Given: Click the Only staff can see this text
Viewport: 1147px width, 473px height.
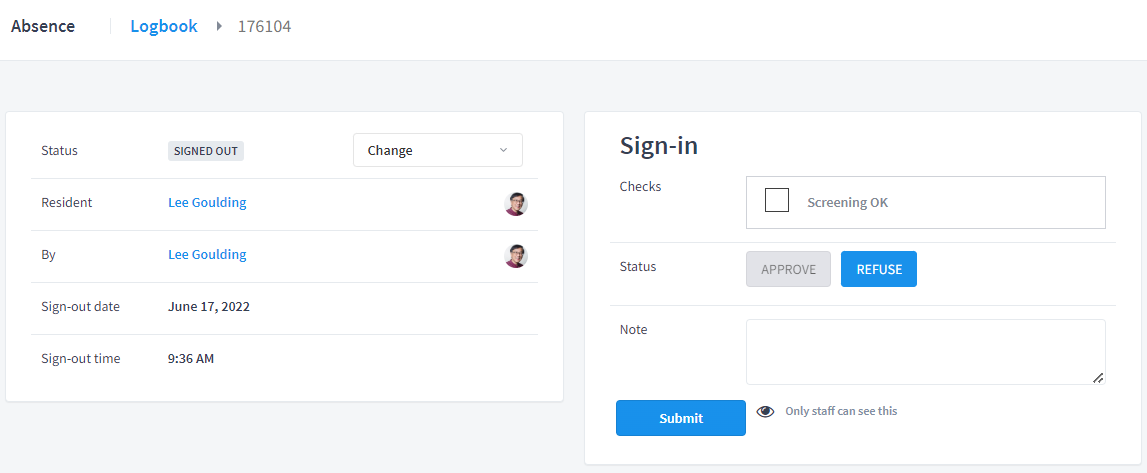Looking at the screenshot, I should (x=841, y=411).
